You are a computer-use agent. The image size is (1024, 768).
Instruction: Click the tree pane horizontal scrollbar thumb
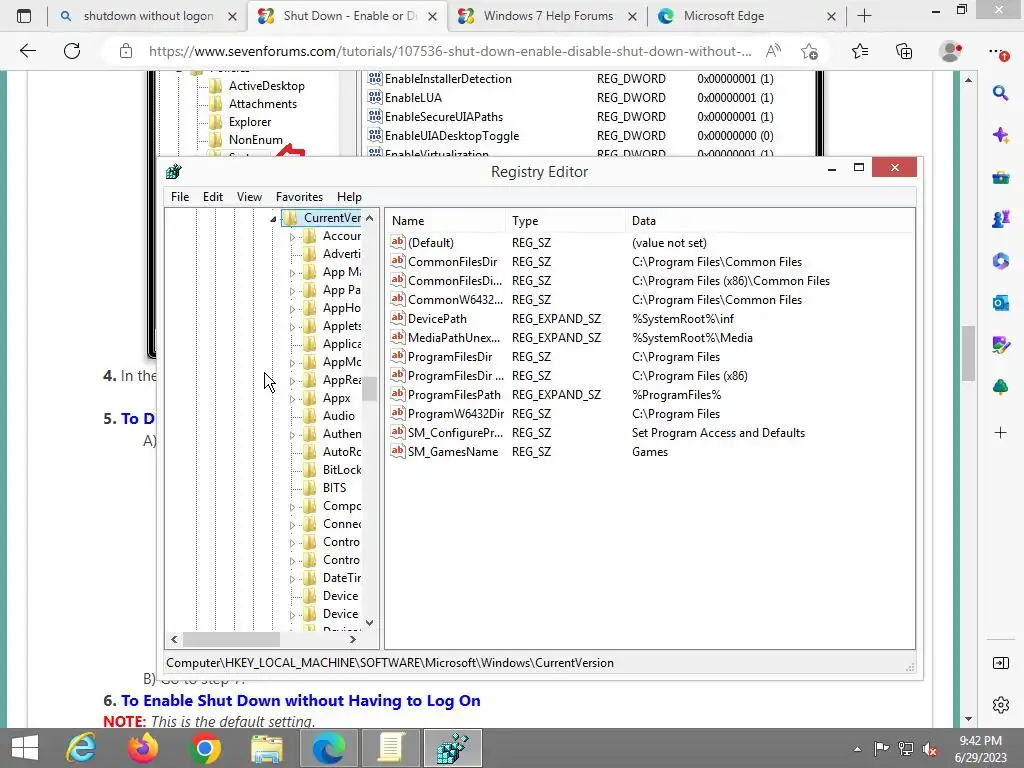[231, 639]
